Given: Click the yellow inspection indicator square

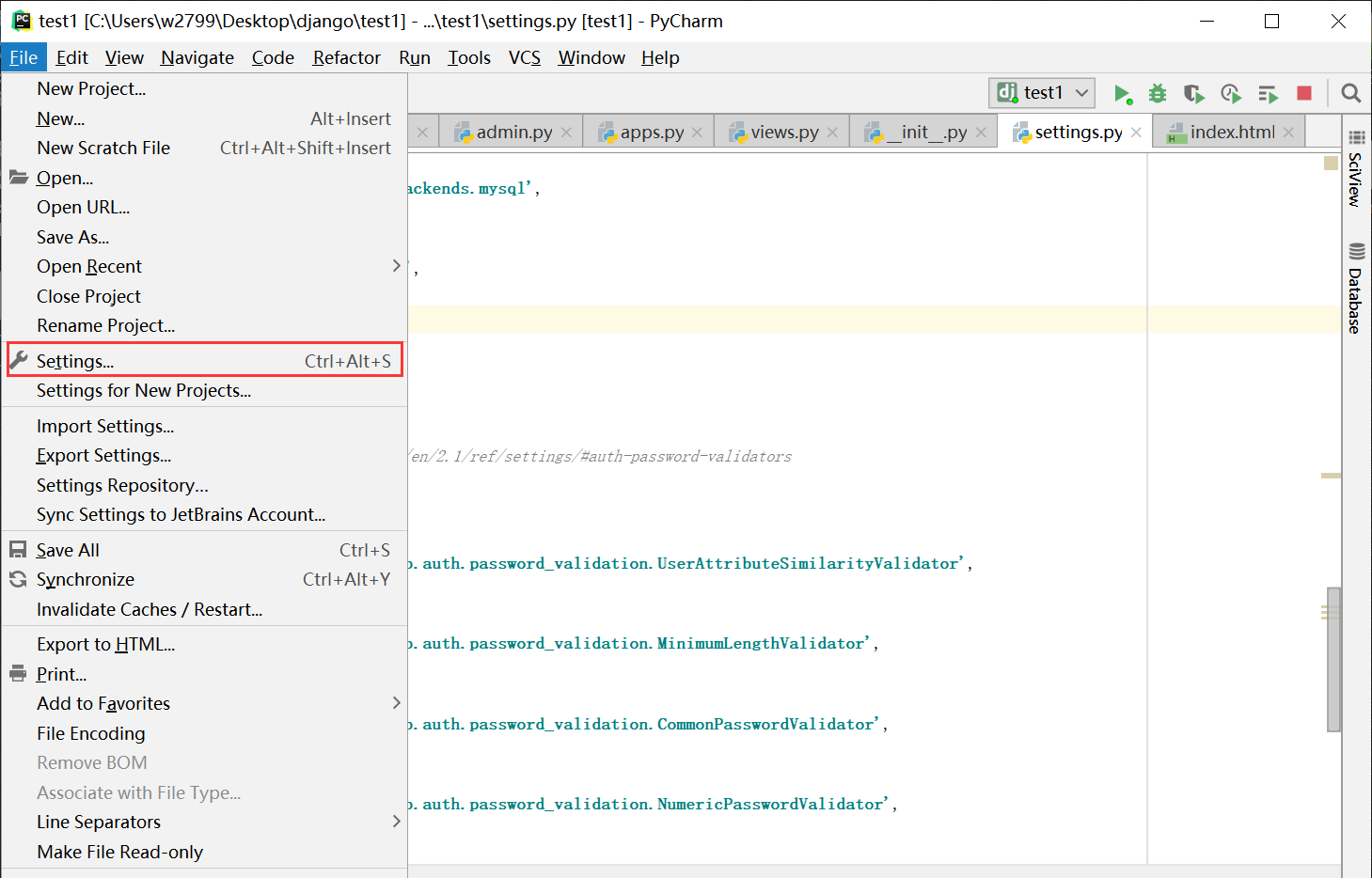Looking at the screenshot, I should click(x=1331, y=164).
